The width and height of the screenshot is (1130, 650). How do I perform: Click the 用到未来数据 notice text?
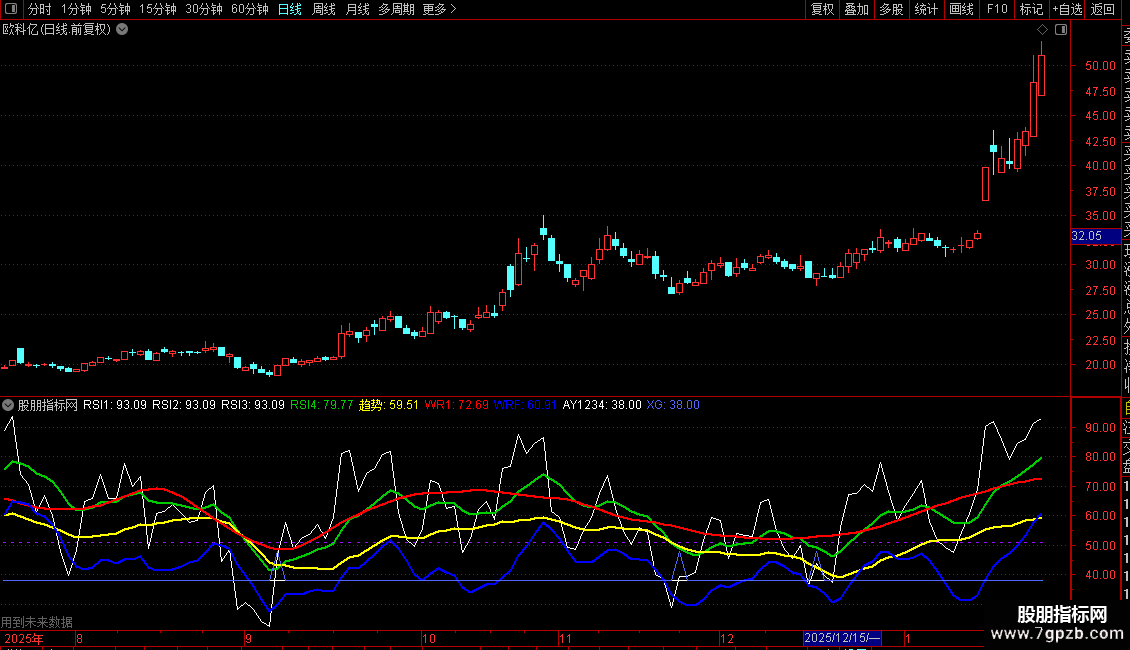click(x=37, y=622)
